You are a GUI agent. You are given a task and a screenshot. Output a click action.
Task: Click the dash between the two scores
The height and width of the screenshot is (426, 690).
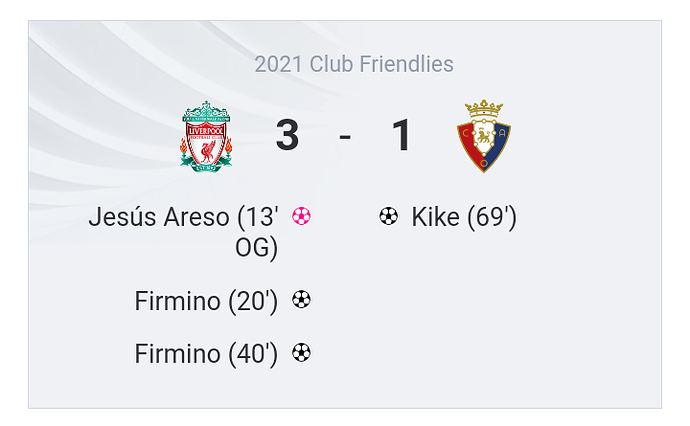point(345,135)
